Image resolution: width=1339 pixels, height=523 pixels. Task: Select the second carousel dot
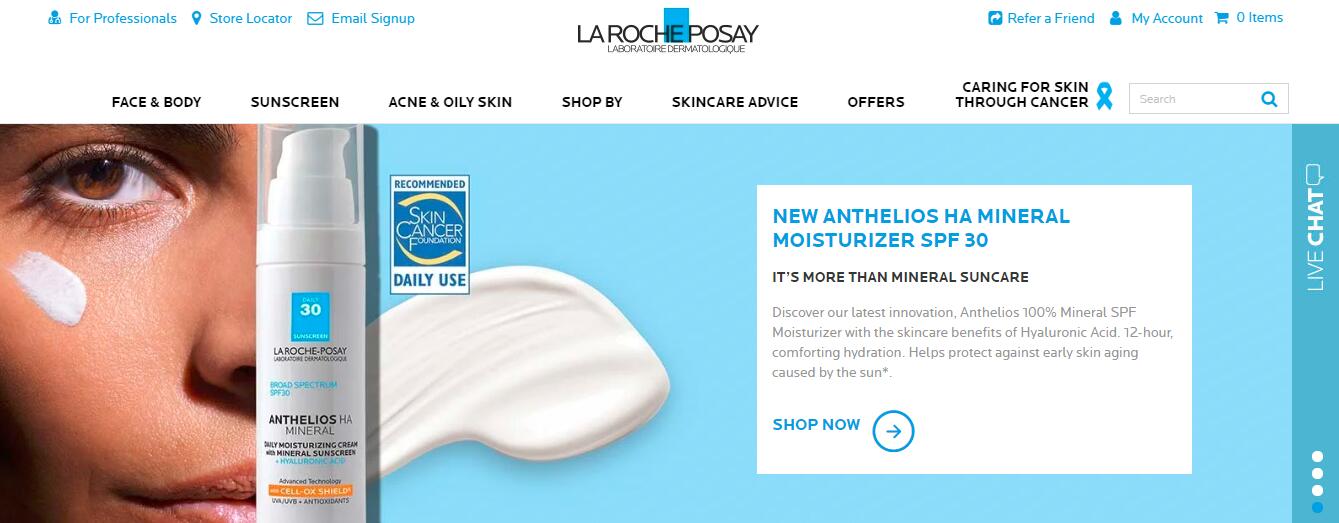tap(1317, 474)
